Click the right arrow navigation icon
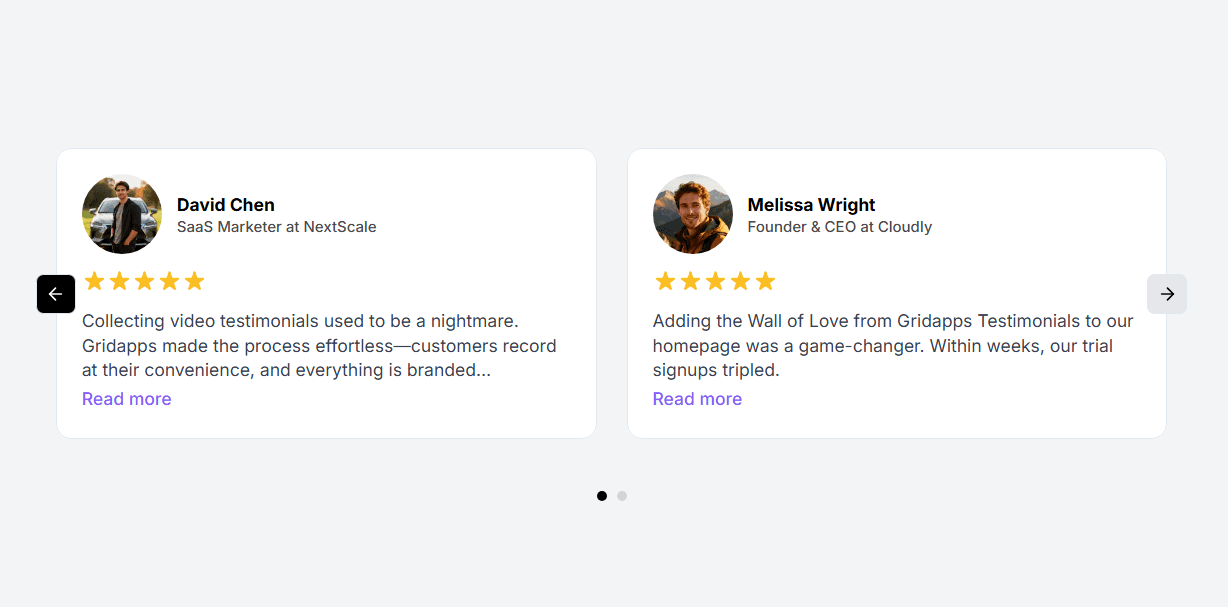The height and width of the screenshot is (607, 1228). (x=1167, y=293)
